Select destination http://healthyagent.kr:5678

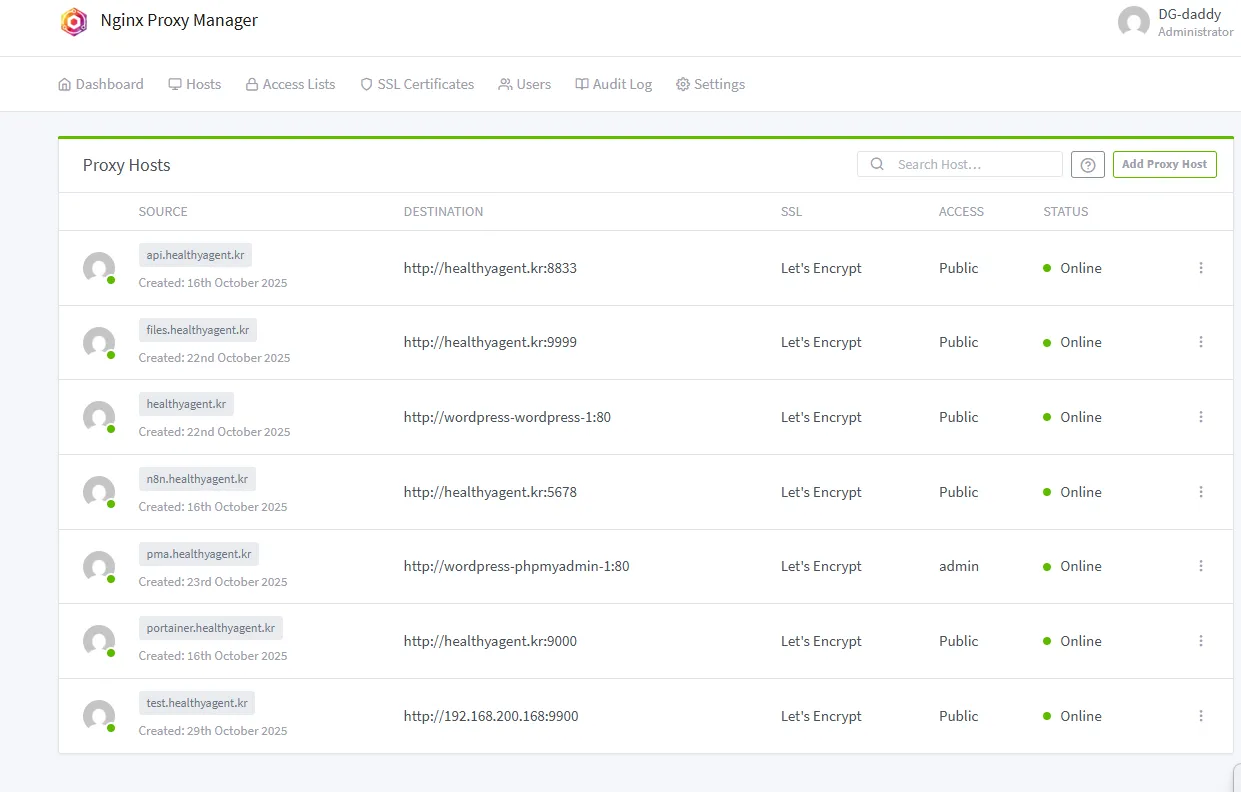[490, 492]
